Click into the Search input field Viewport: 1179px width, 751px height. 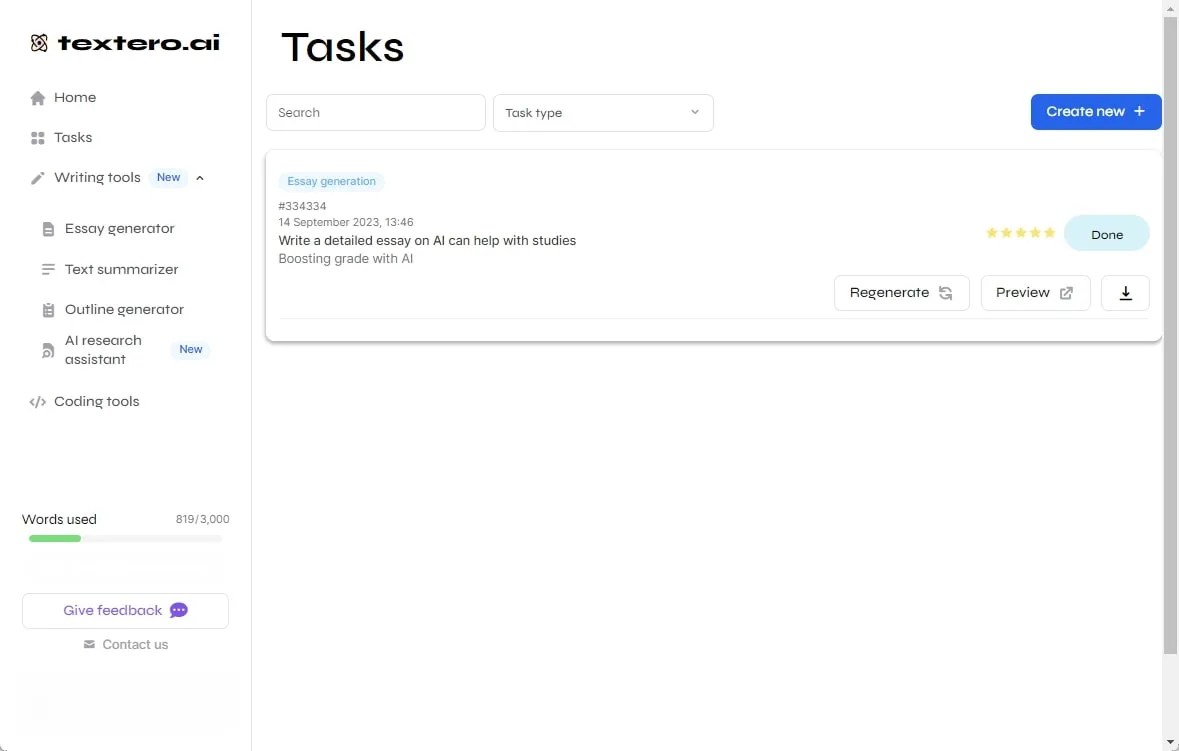(375, 113)
